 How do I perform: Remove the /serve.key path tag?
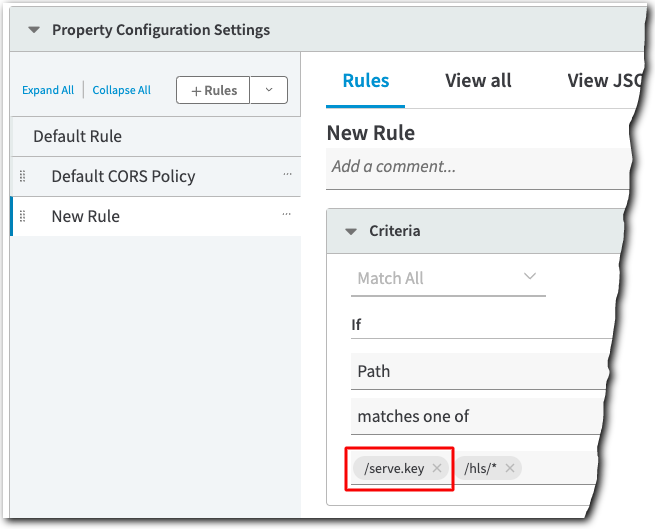(437, 468)
